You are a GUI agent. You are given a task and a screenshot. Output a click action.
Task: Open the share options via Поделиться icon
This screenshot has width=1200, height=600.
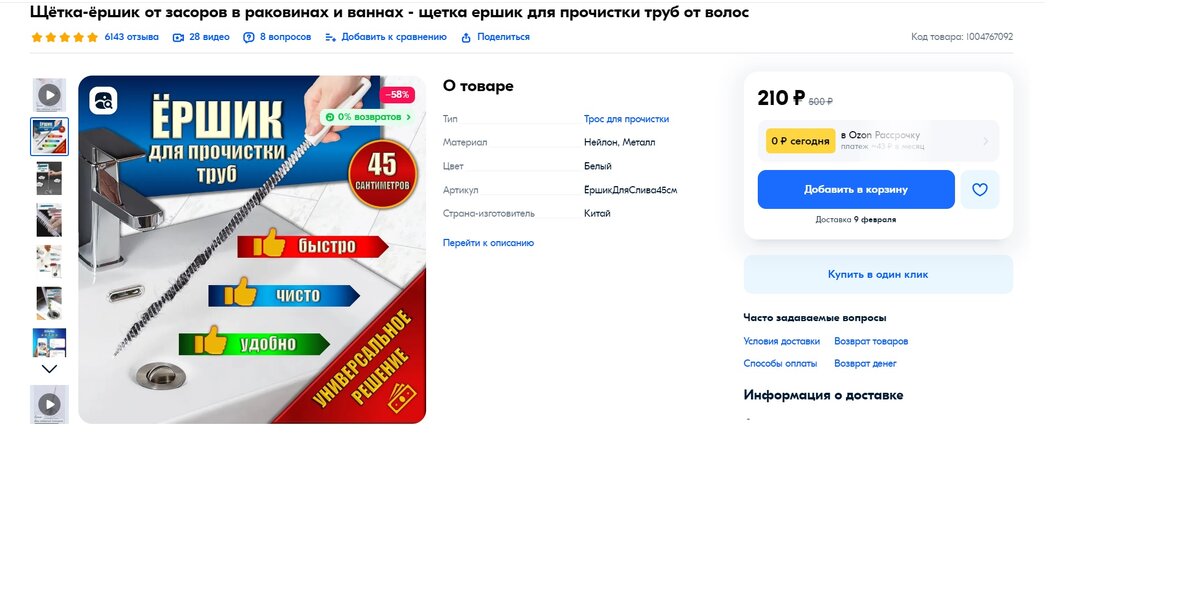pos(467,37)
